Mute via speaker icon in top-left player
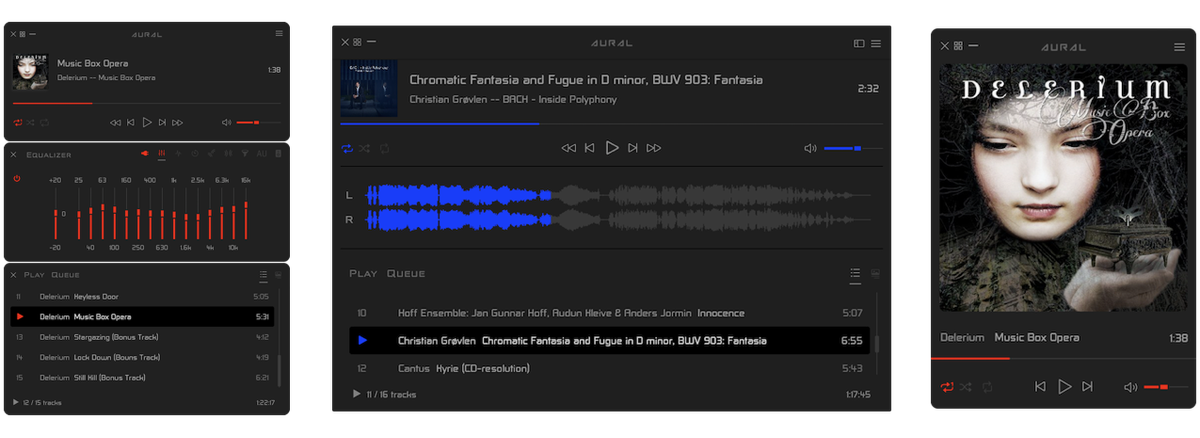Image resolution: width=1200 pixels, height=438 pixels. [227, 122]
